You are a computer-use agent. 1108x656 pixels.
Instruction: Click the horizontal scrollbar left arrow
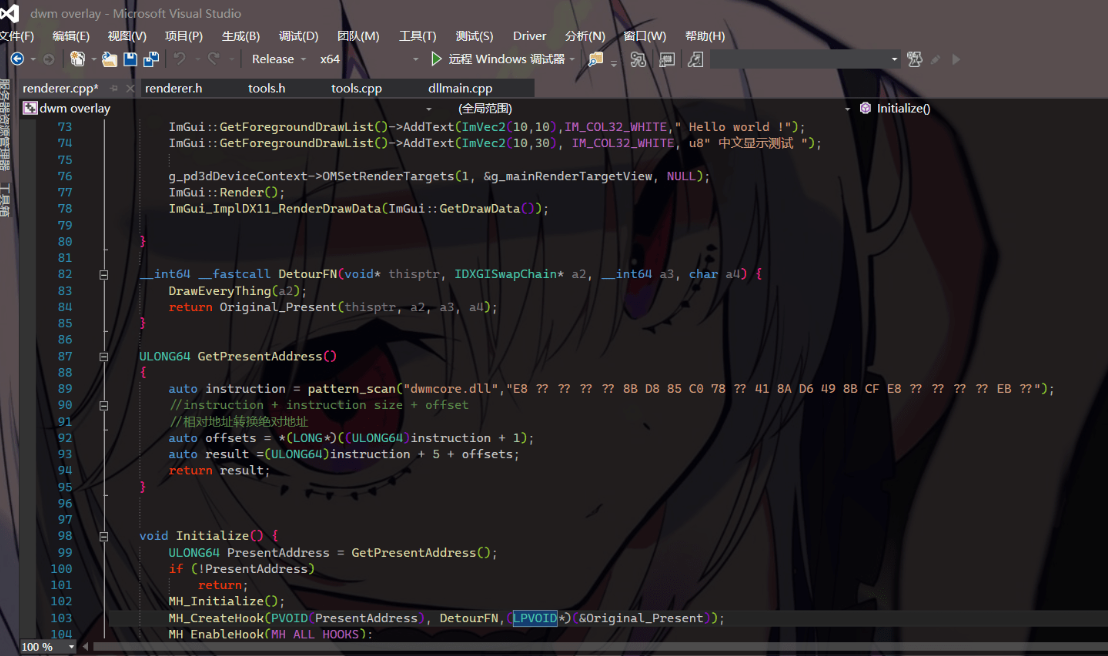86,647
